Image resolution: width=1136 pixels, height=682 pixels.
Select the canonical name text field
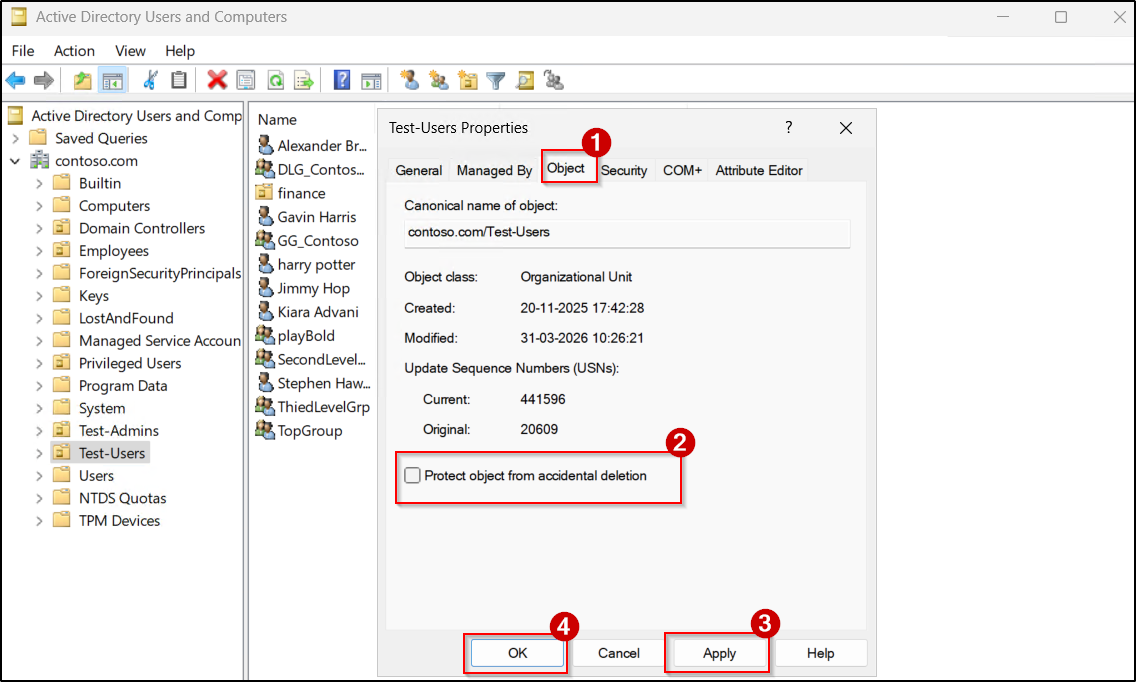(626, 234)
